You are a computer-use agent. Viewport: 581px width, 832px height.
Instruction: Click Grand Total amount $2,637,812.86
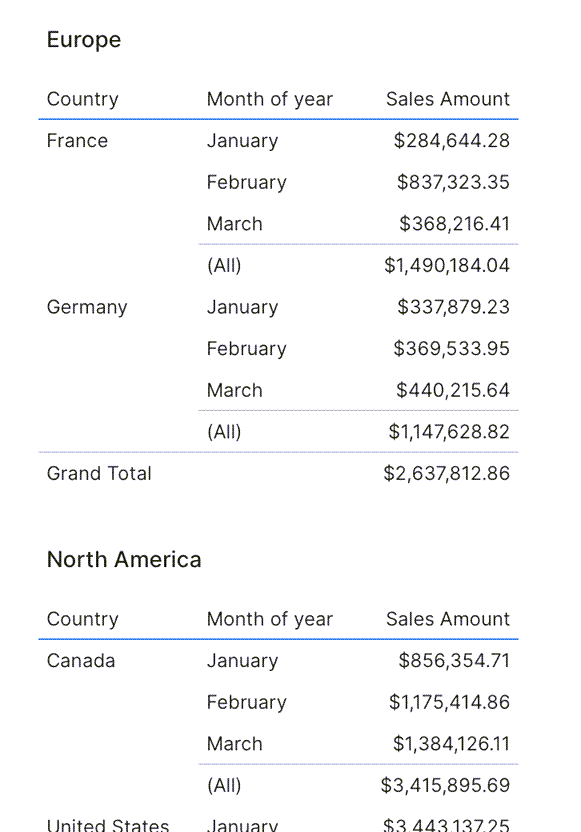click(446, 473)
